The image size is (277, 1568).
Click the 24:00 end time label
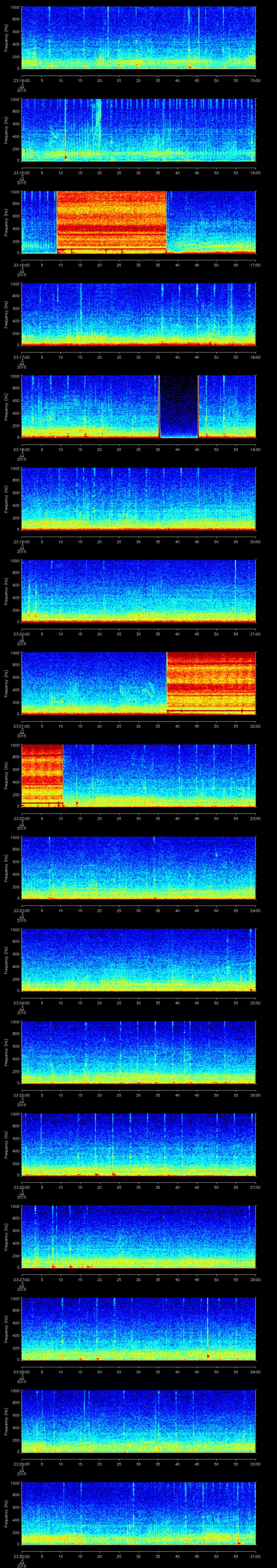pos(256,910)
